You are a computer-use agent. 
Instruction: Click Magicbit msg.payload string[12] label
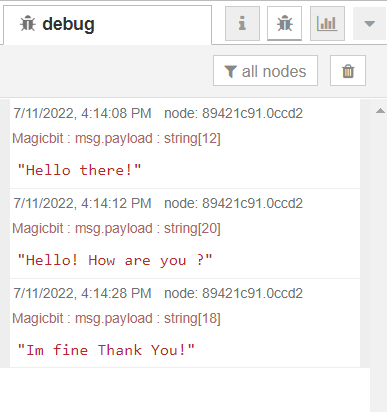(116, 138)
